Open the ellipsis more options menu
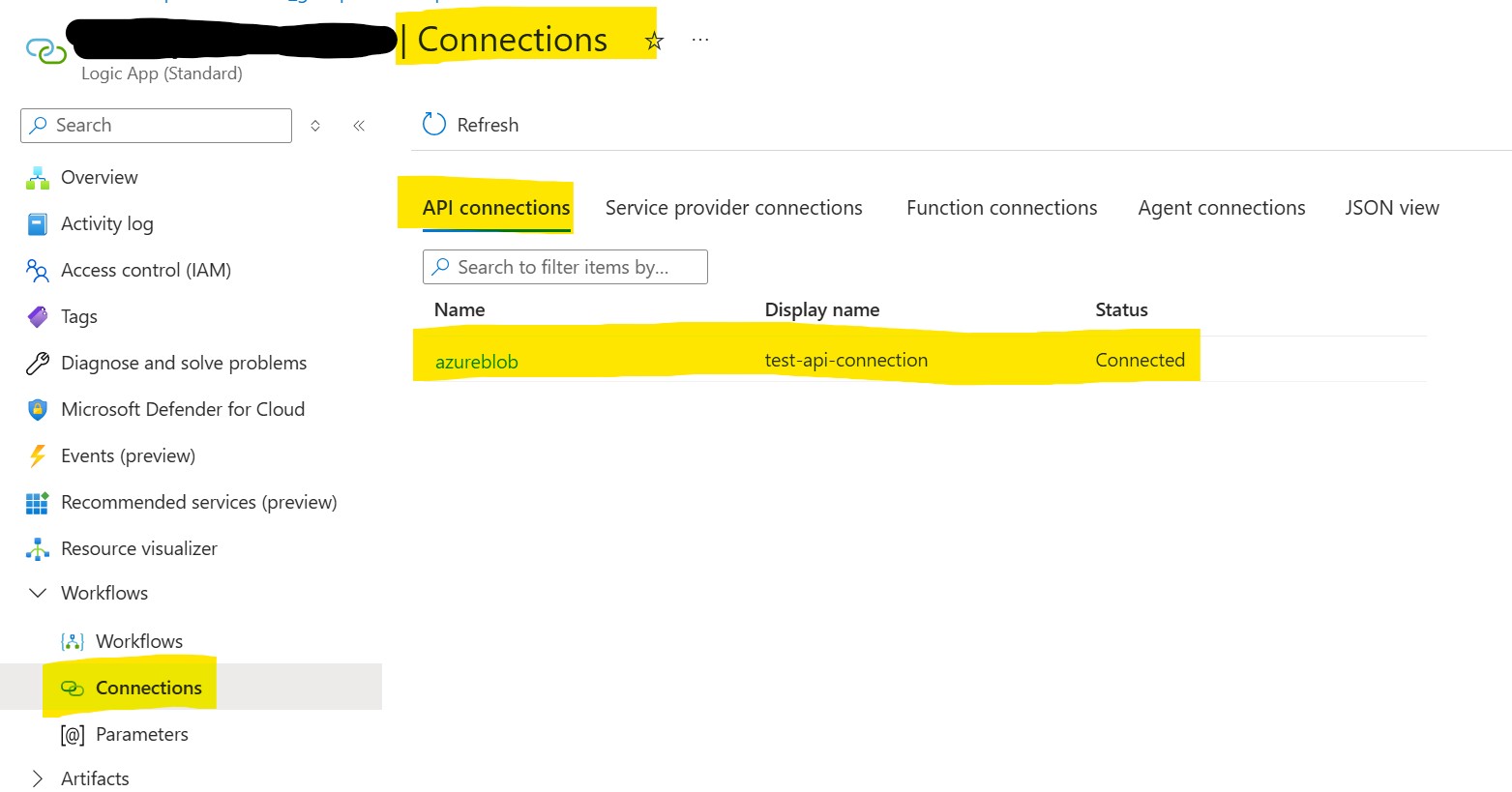Viewport: 1512px width, 792px height. tap(700, 41)
